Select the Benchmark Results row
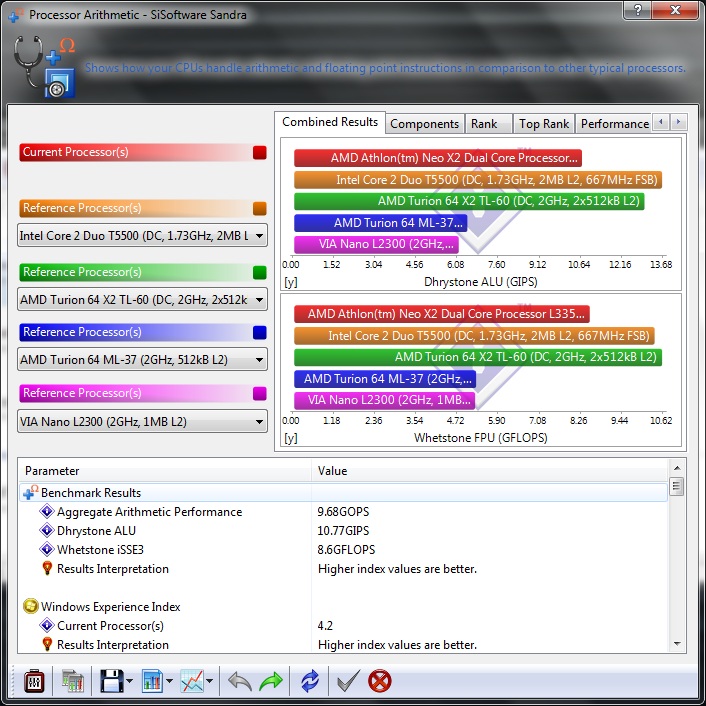Screen dimensions: 706x706 344,493
